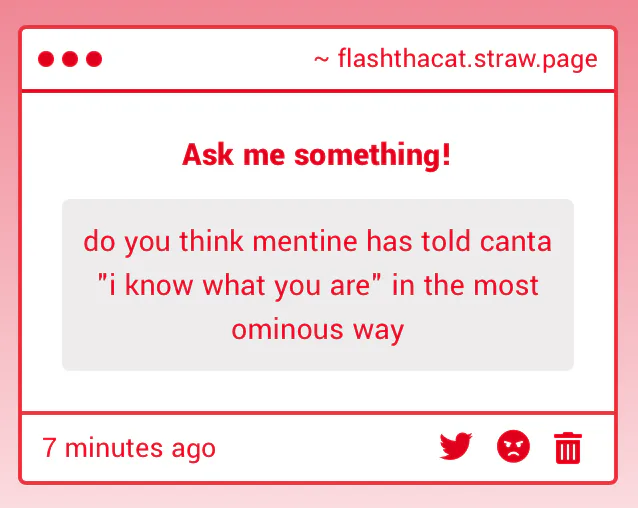The image size is (638, 508).
Task: Click the white header bar between dots and URL
Action: coord(208,59)
